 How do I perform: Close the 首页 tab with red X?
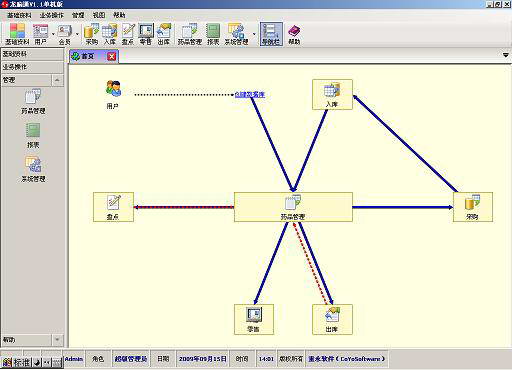[112, 56]
